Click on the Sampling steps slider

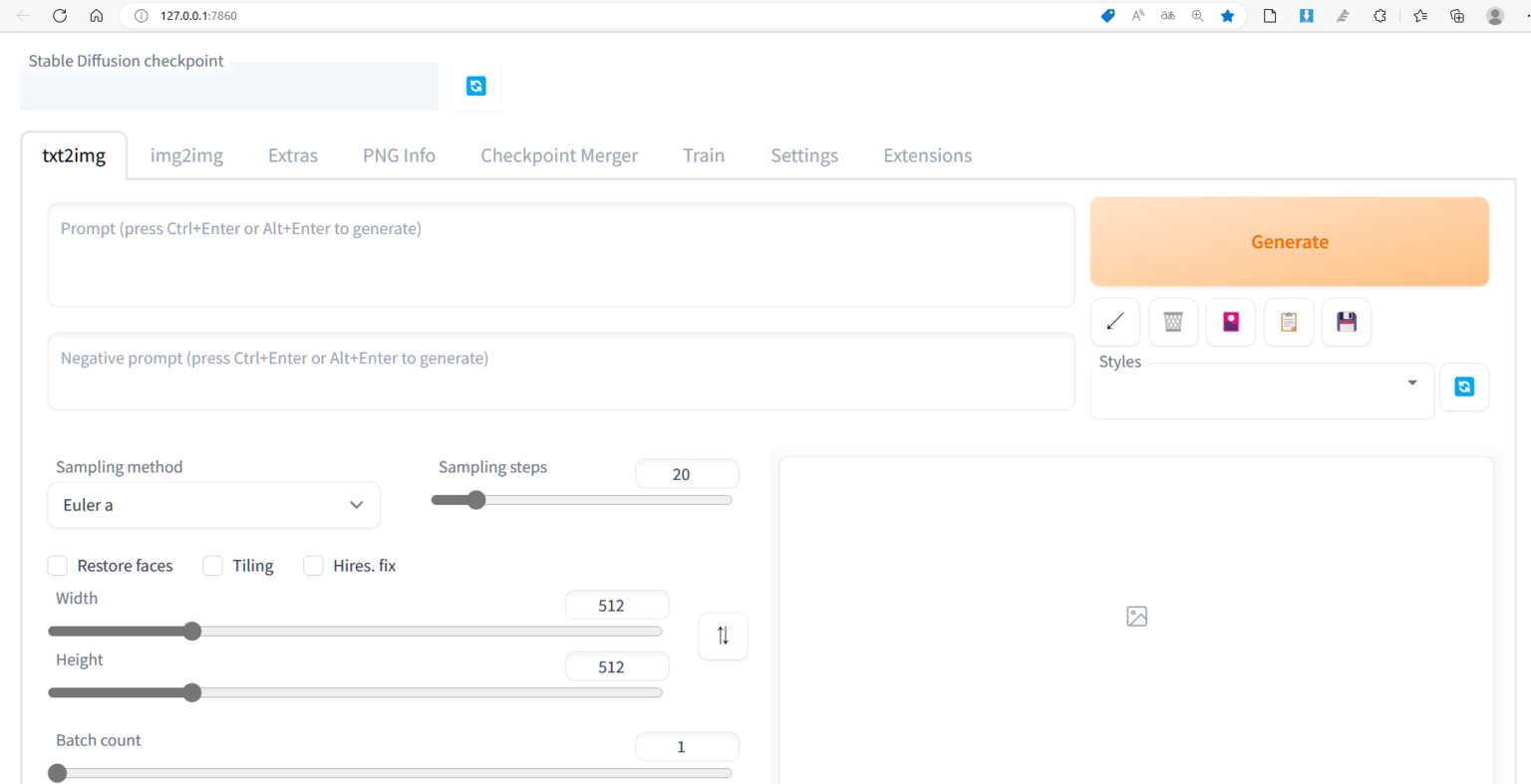tap(581, 500)
